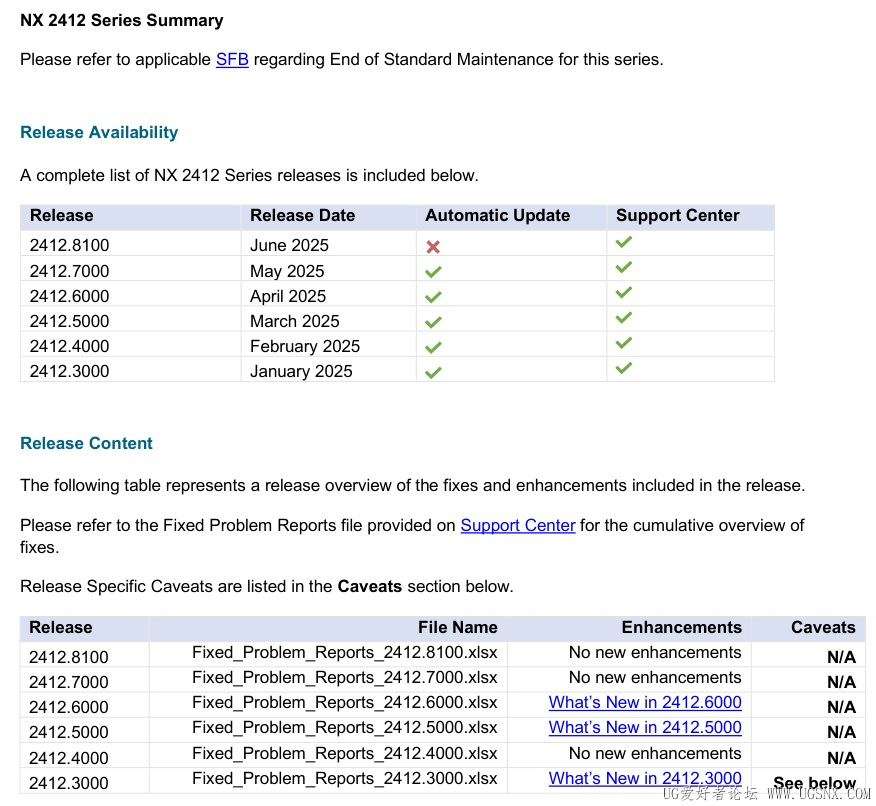Viewport: 876px width, 806px height.
Task: Click Fixed_Problem_Reports_2412.6000.xlsx file name
Action: [345, 702]
